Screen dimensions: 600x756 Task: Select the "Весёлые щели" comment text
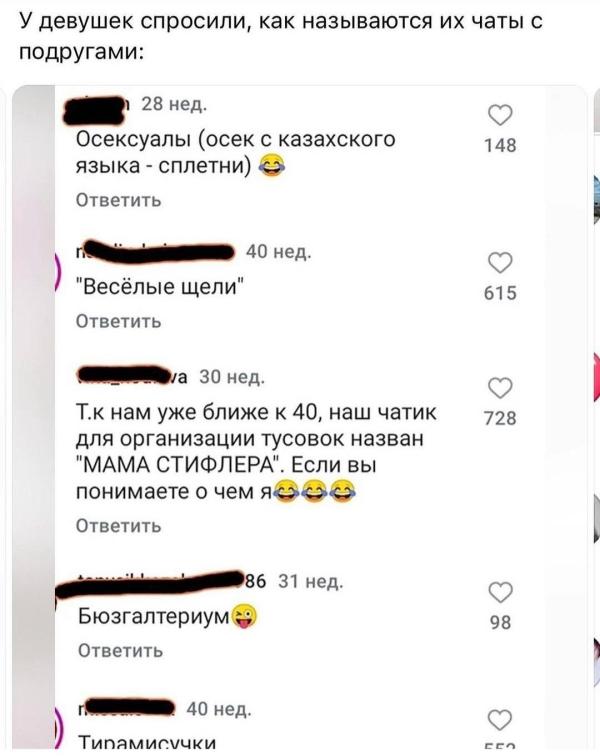coord(161,287)
